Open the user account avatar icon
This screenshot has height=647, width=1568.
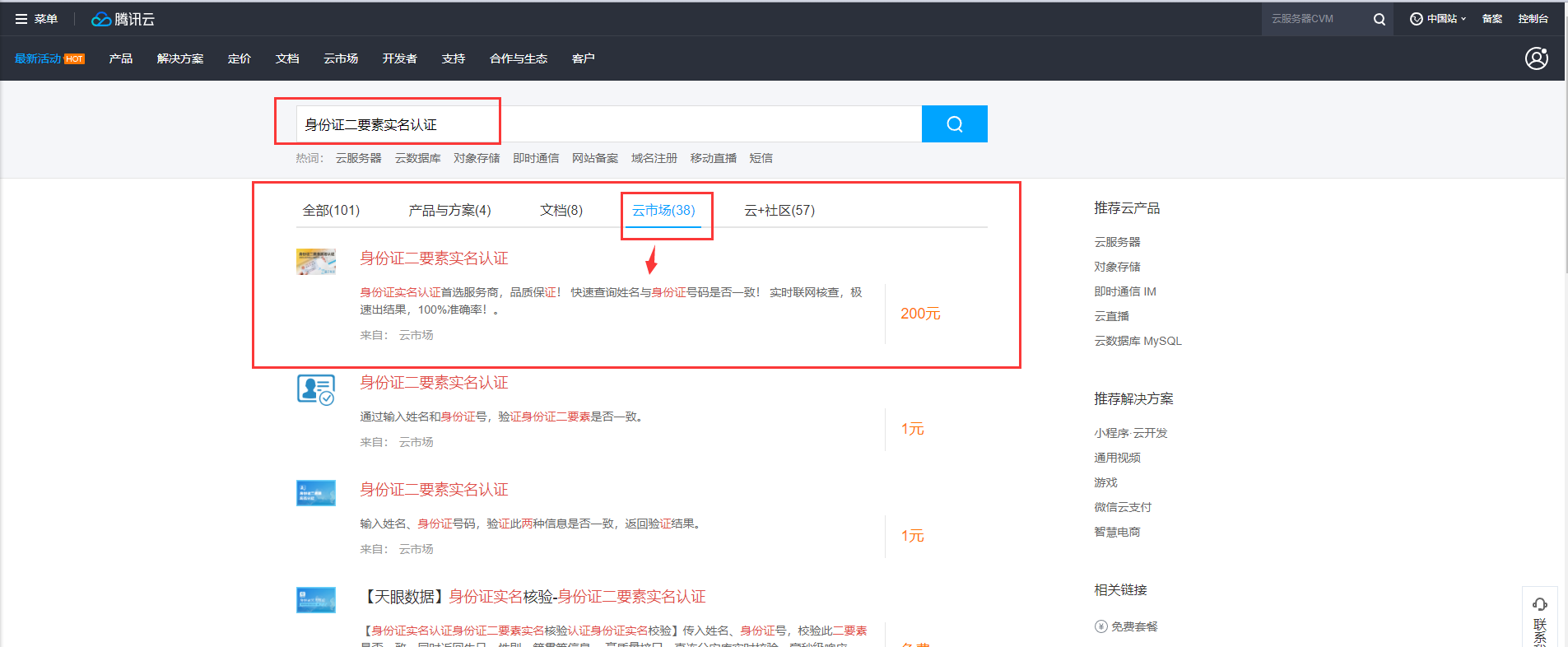(1536, 58)
